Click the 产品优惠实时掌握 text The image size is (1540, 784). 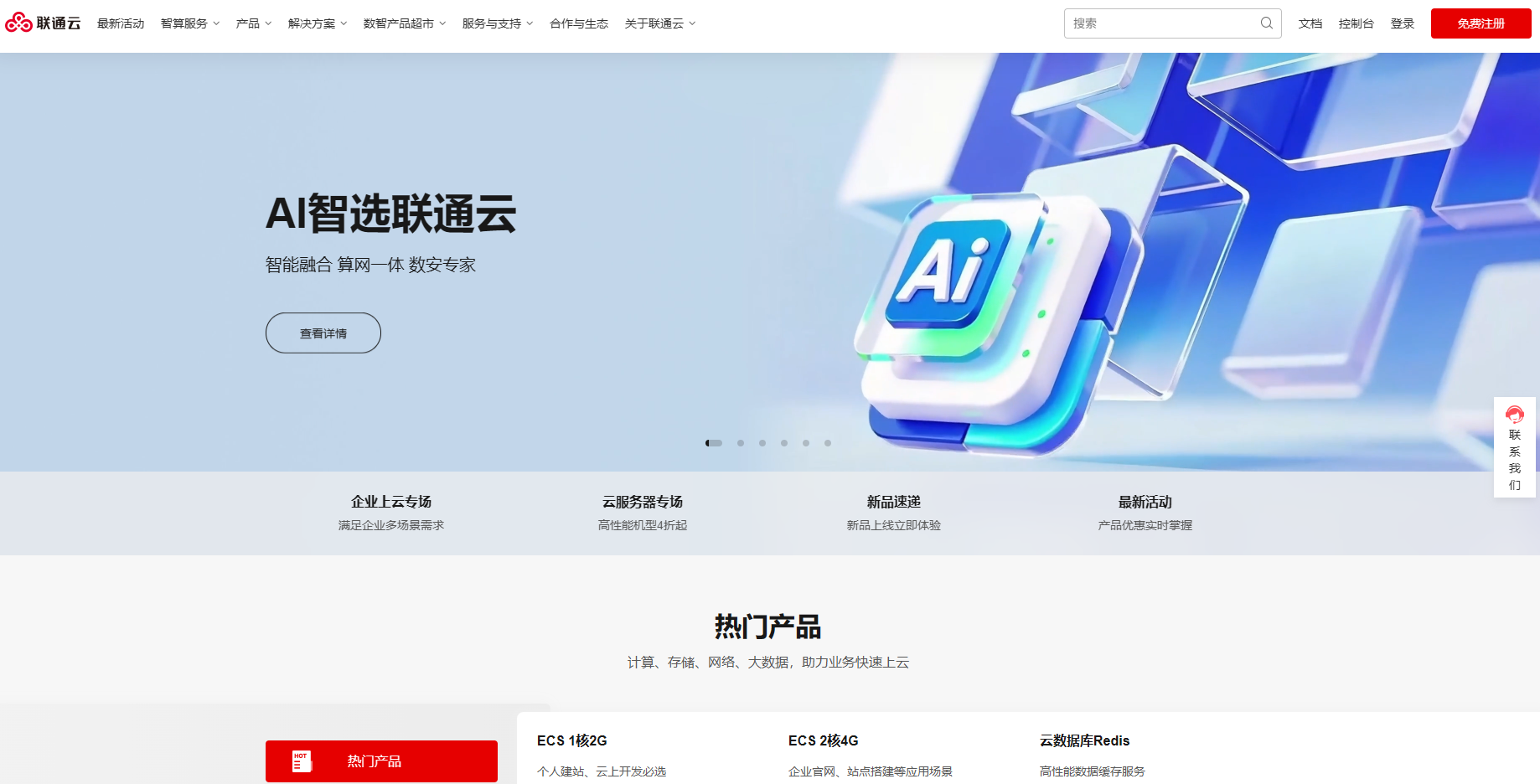(x=1145, y=525)
